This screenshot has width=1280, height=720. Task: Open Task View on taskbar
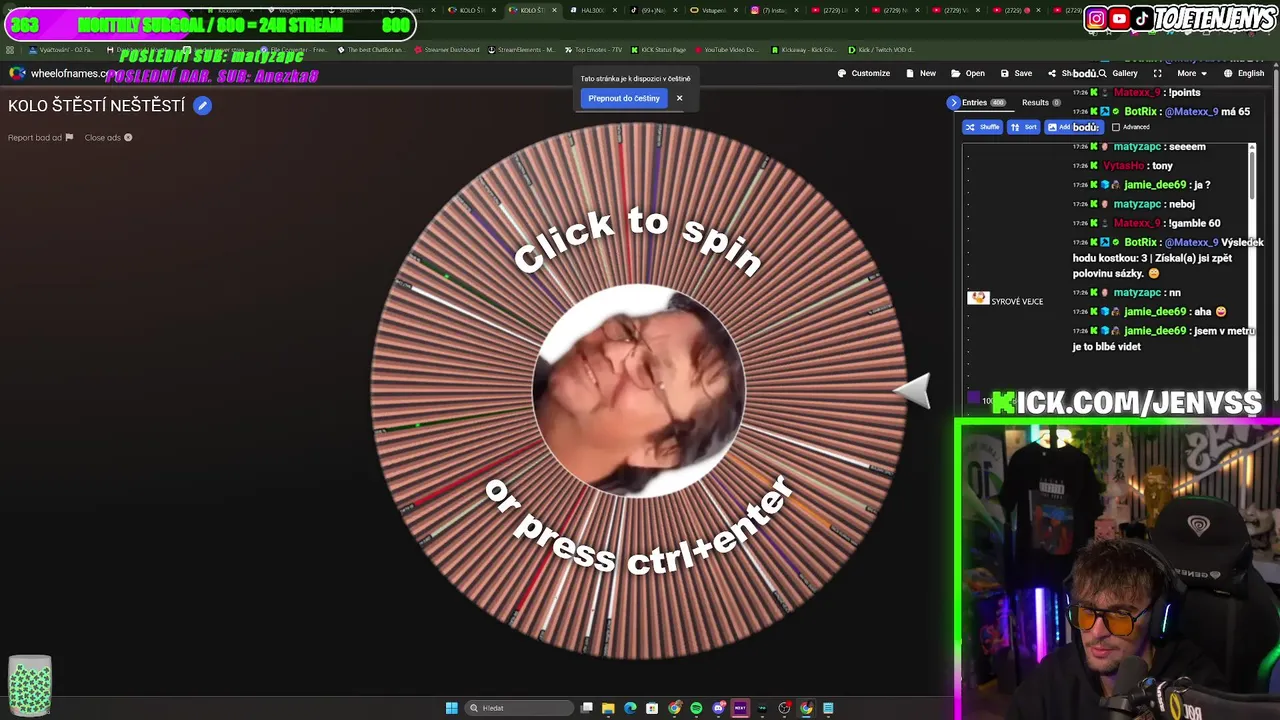[587, 708]
